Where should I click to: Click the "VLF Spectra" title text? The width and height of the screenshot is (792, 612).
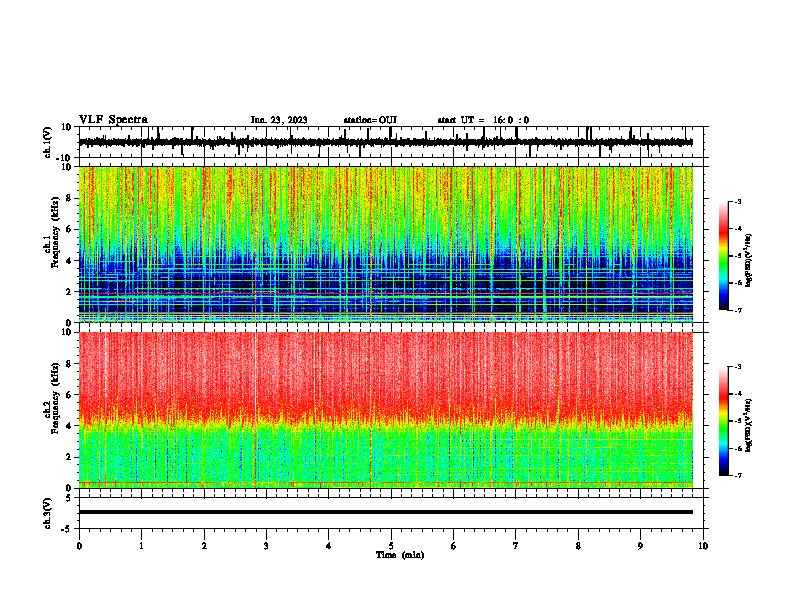[x=113, y=119]
